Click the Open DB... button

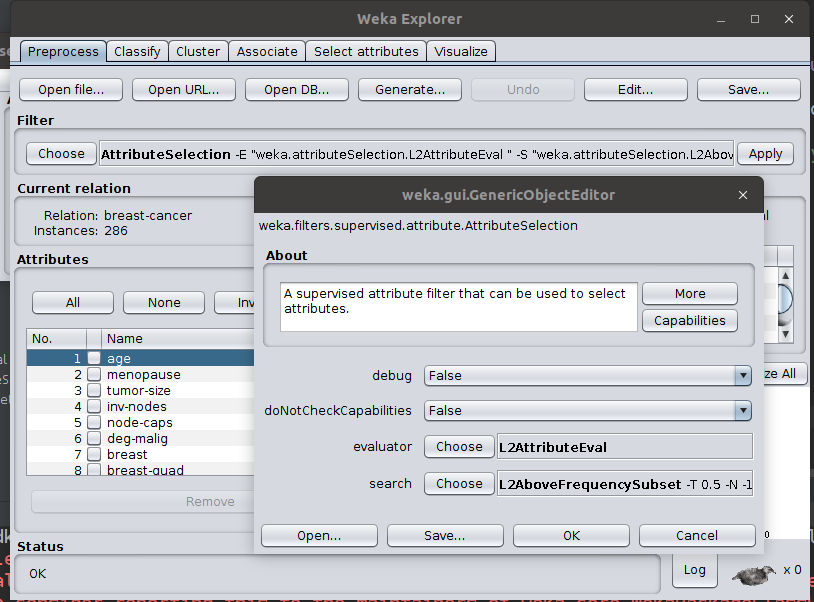(x=296, y=90)
